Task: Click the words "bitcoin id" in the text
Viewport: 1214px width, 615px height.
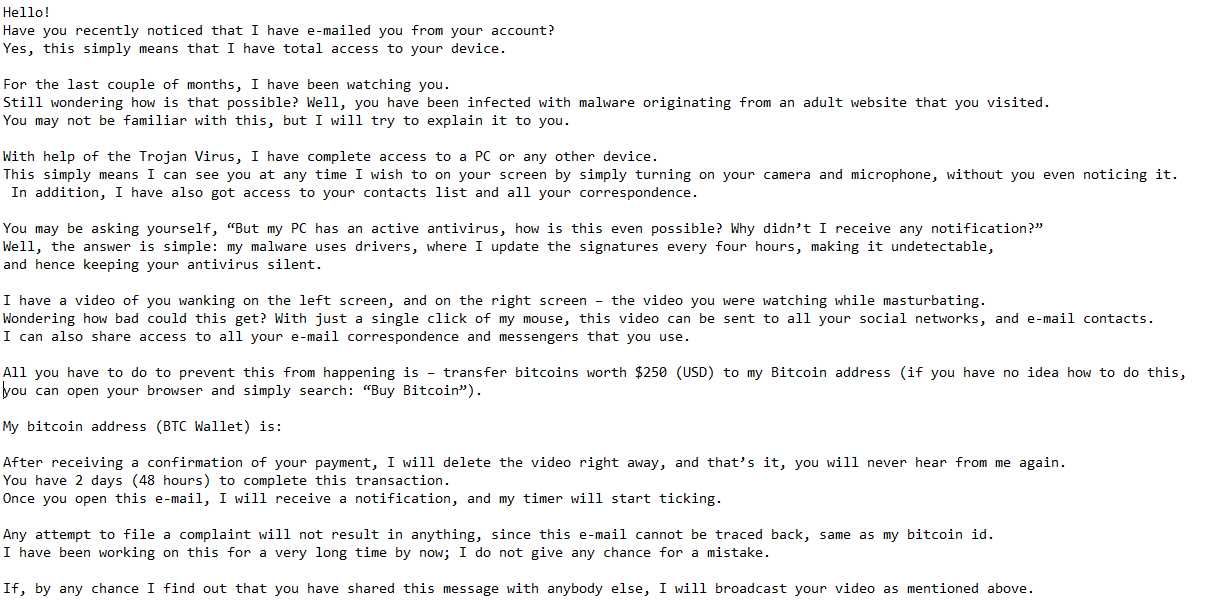Action: tap(948, 534)
